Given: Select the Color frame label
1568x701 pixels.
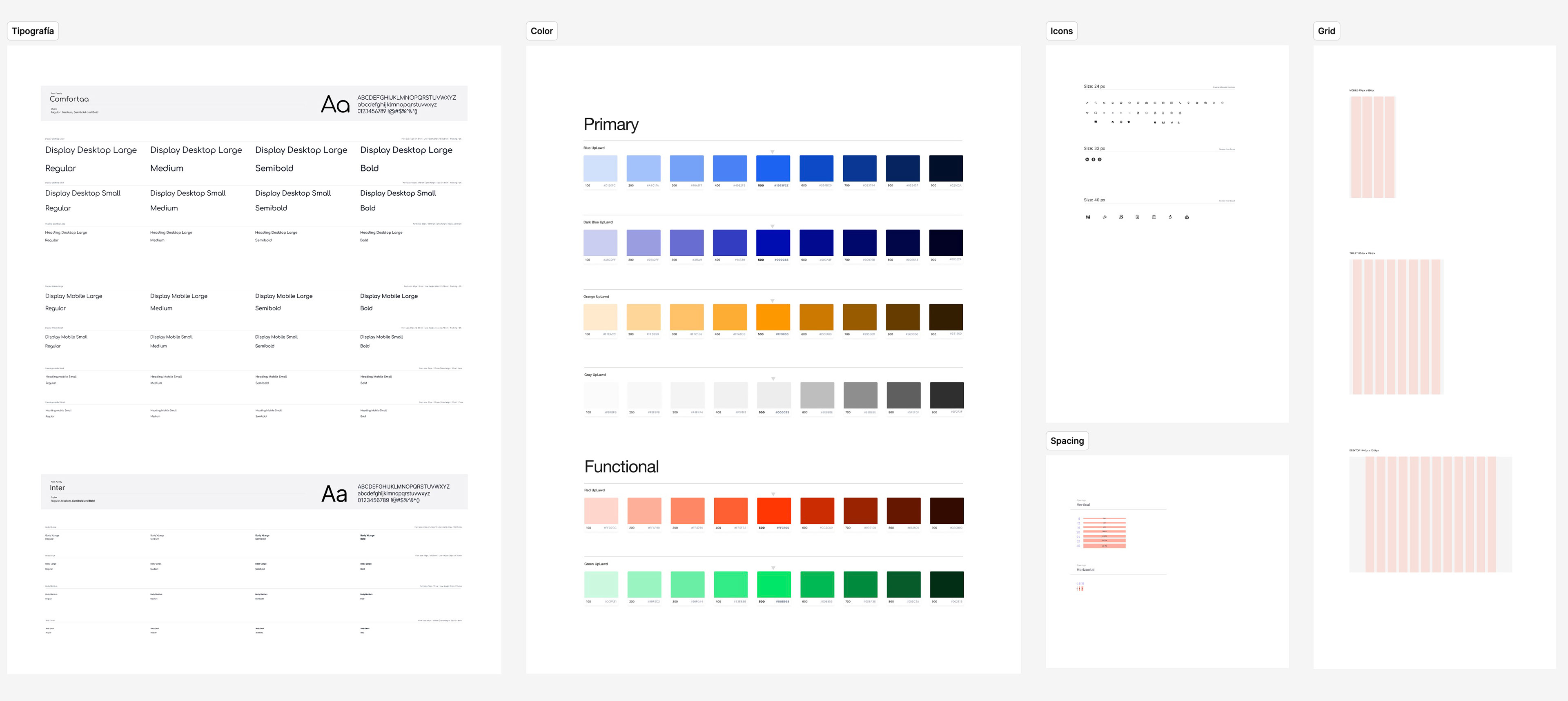Looking at the screenshot, I should point(541,31).
